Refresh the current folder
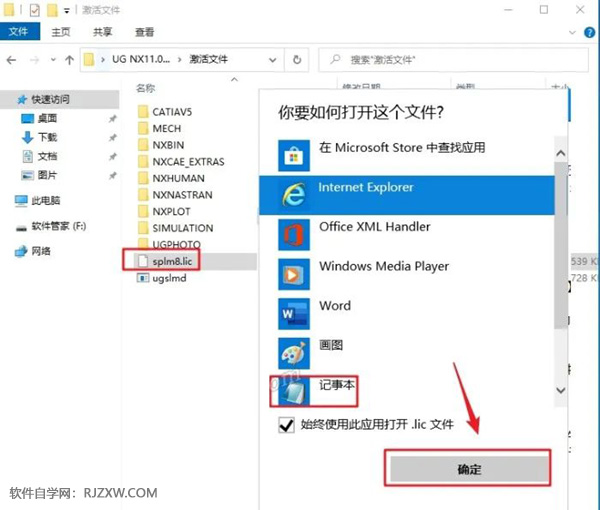The width and height of the screenshot is (600, 510). point(297,60)
